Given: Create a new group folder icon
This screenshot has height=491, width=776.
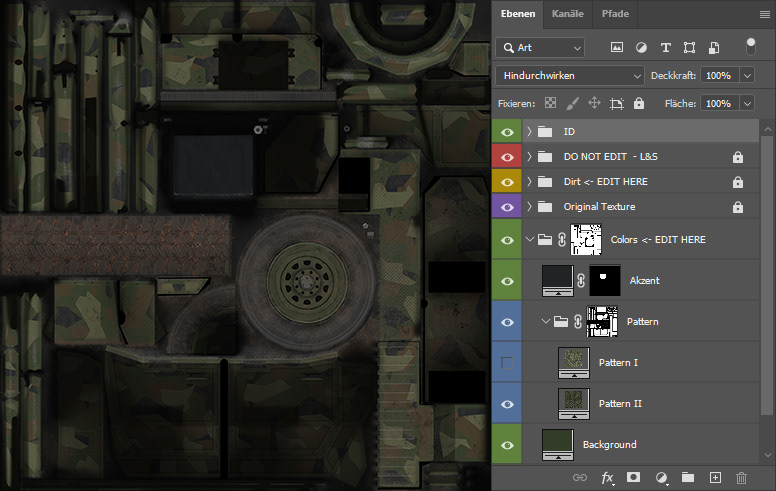Looking at the screenshot, I should coord(687,477).
